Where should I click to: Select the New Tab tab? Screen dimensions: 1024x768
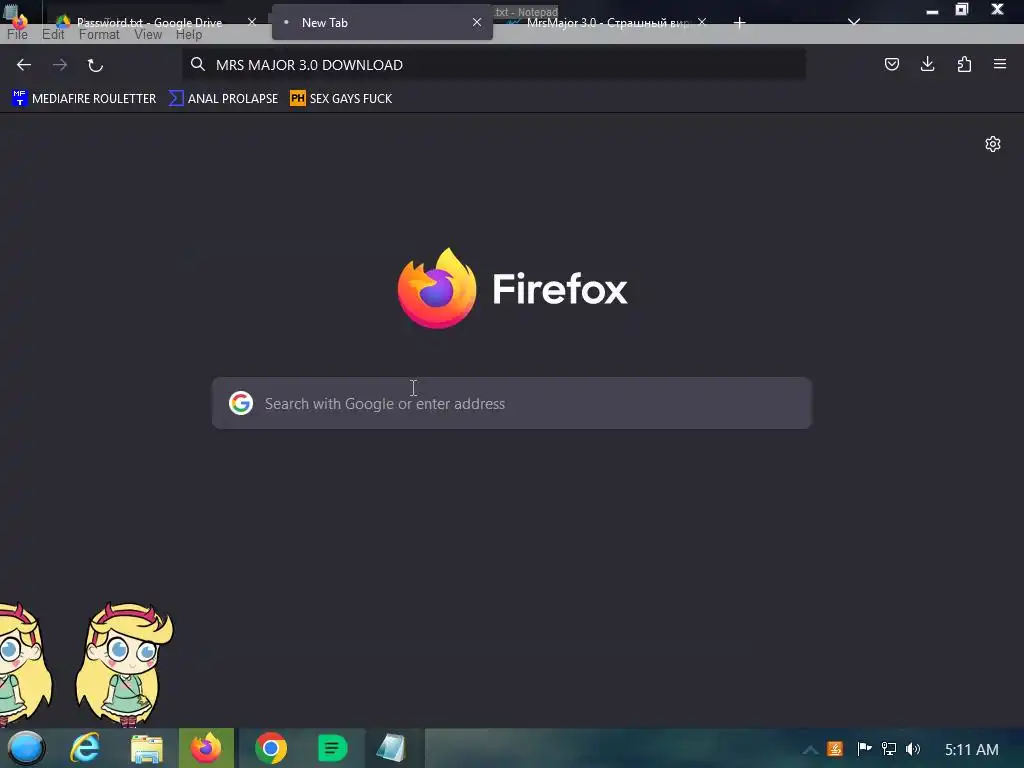(382, 22)
